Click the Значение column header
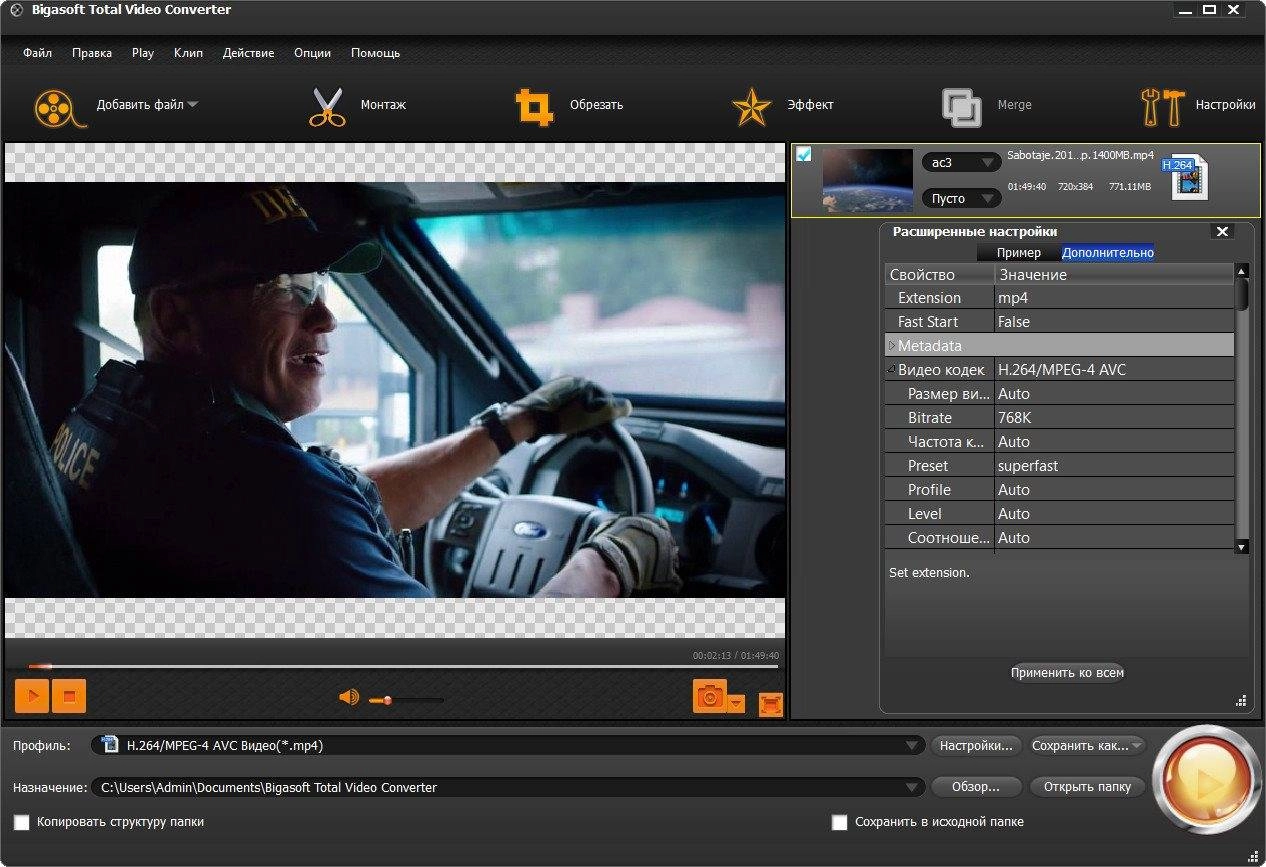 pyautogui.click(x=1114, y=274)
